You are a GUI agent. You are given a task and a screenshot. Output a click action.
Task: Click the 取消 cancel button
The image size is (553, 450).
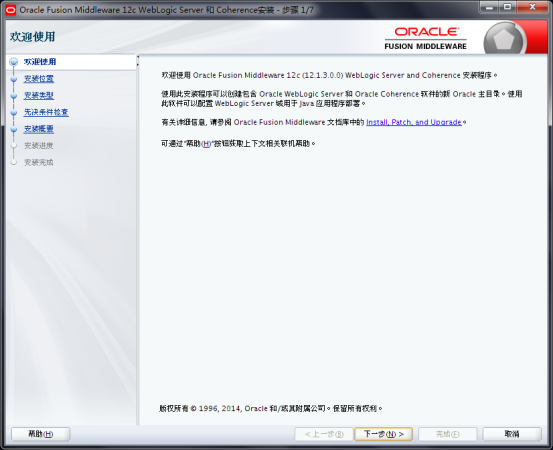tap(512, 434)
